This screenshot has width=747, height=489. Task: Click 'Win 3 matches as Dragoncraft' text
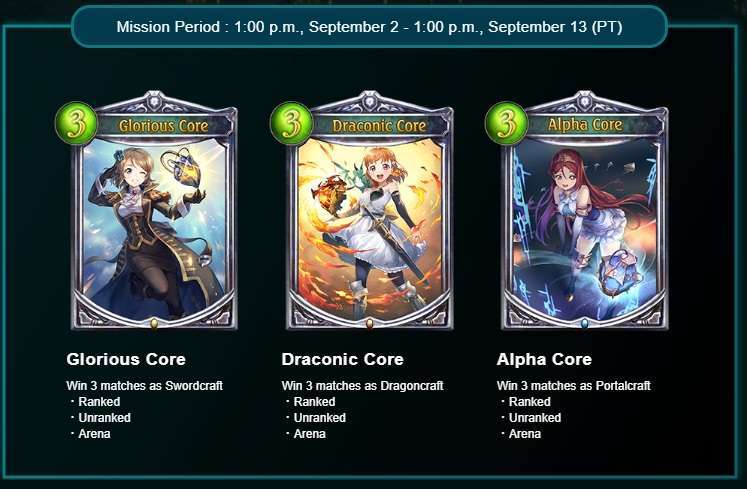point(362,386)
